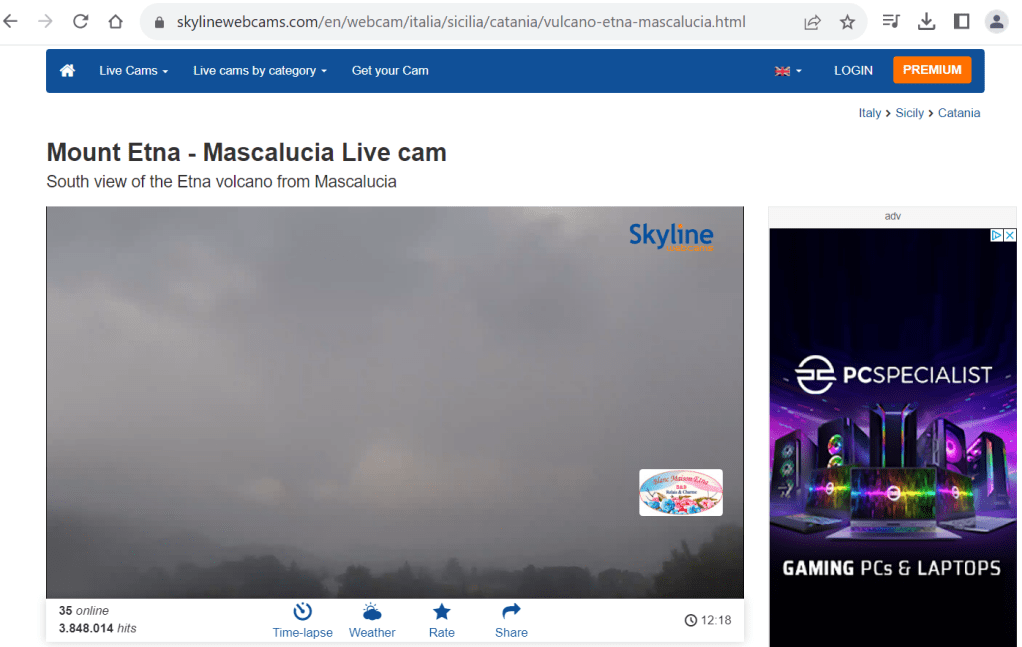Select Get your Cam menu item
This screenshot has height=647, width=1022.
390,71
